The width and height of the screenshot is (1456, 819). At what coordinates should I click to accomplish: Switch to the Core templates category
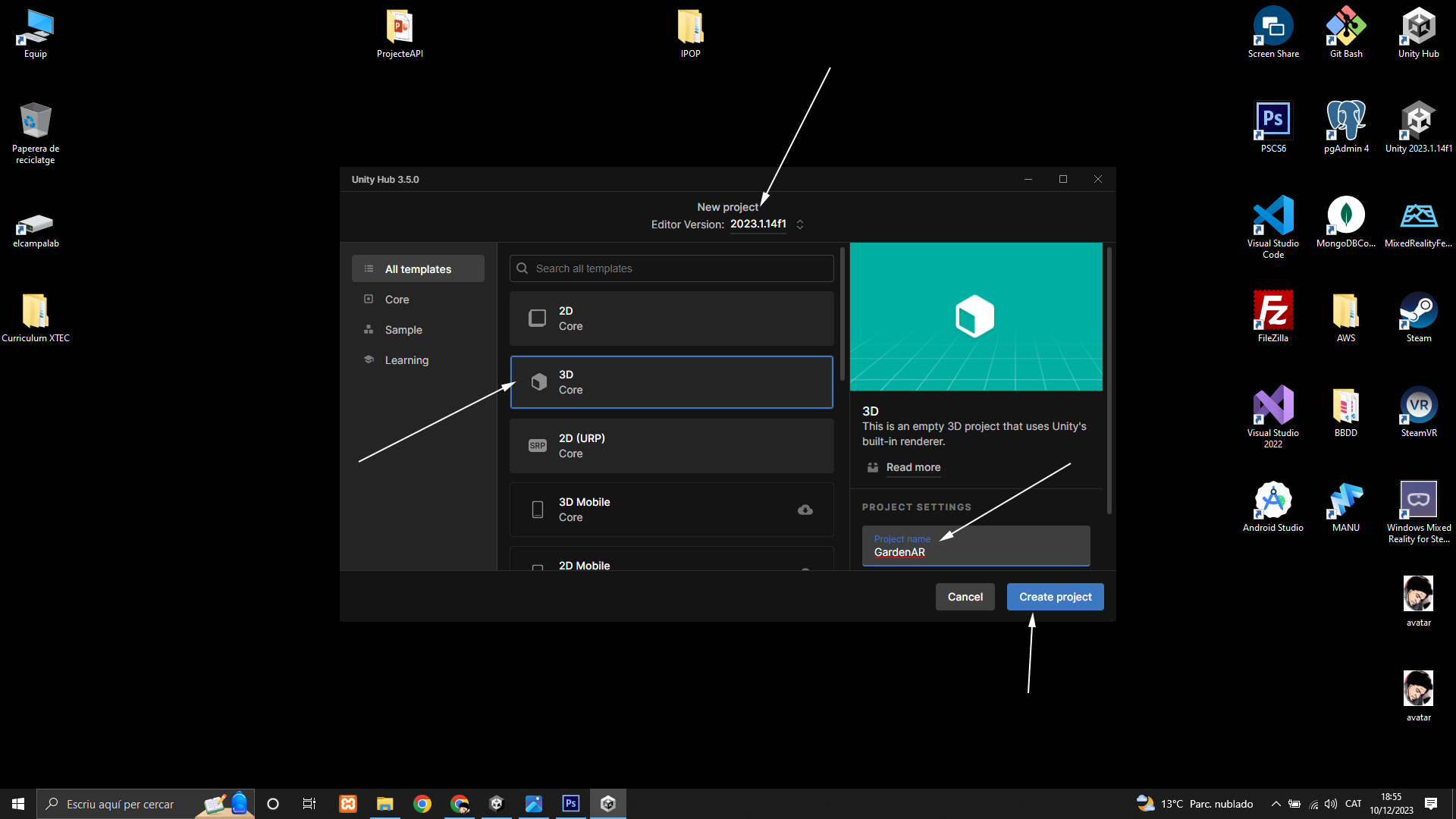(397, 300)
